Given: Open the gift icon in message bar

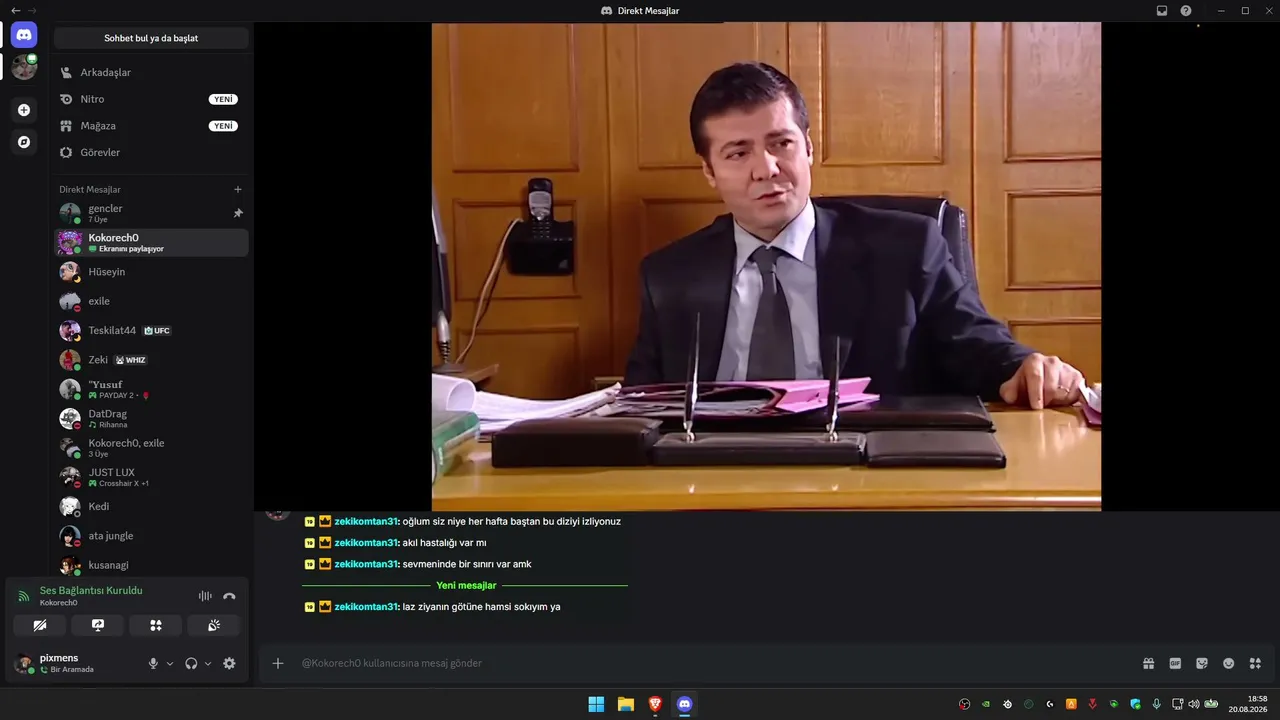Looking at the screenshot, I should click(1149, 663).
